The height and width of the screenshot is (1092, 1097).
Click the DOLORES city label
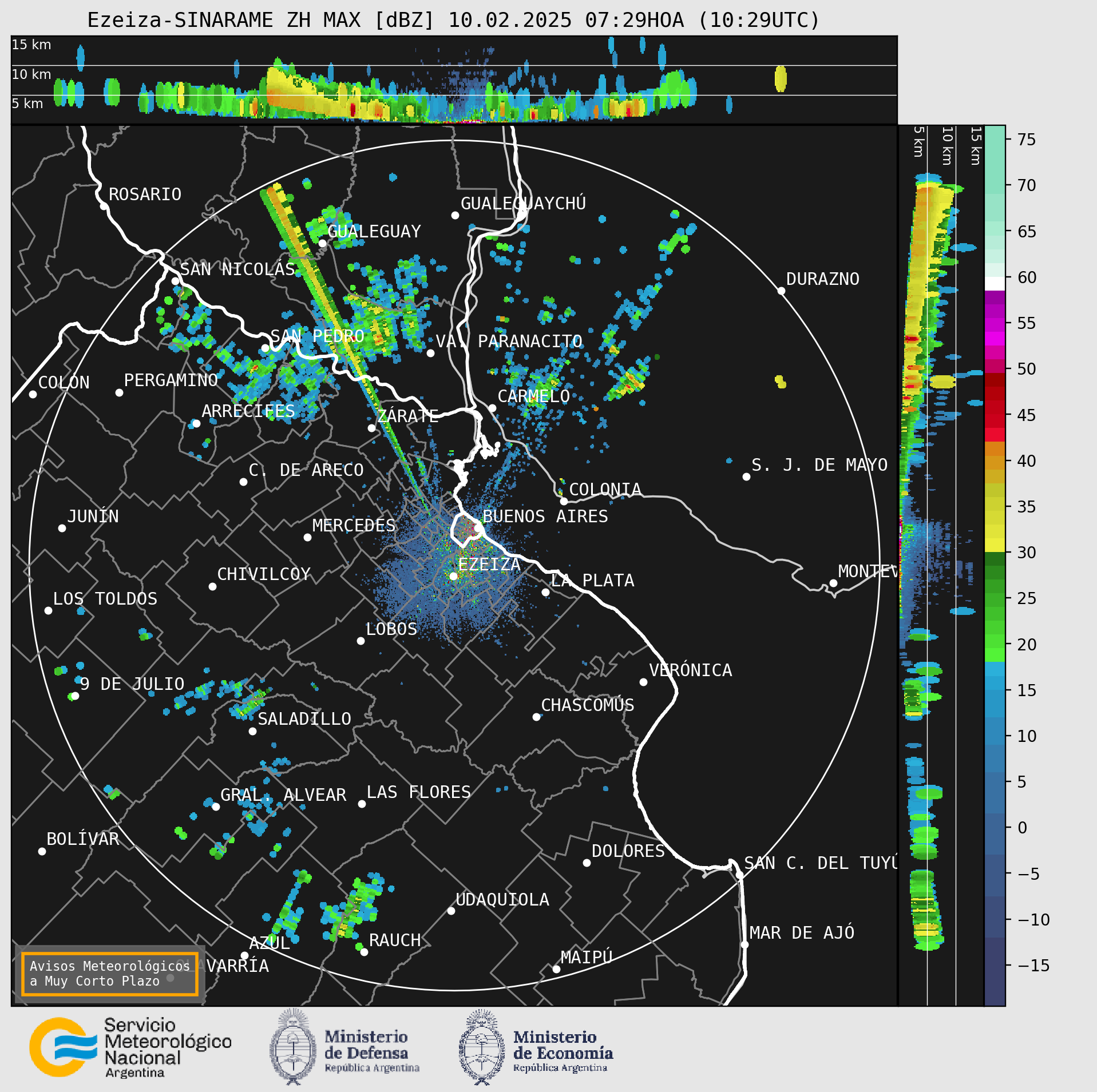click(x=628, y=851)
